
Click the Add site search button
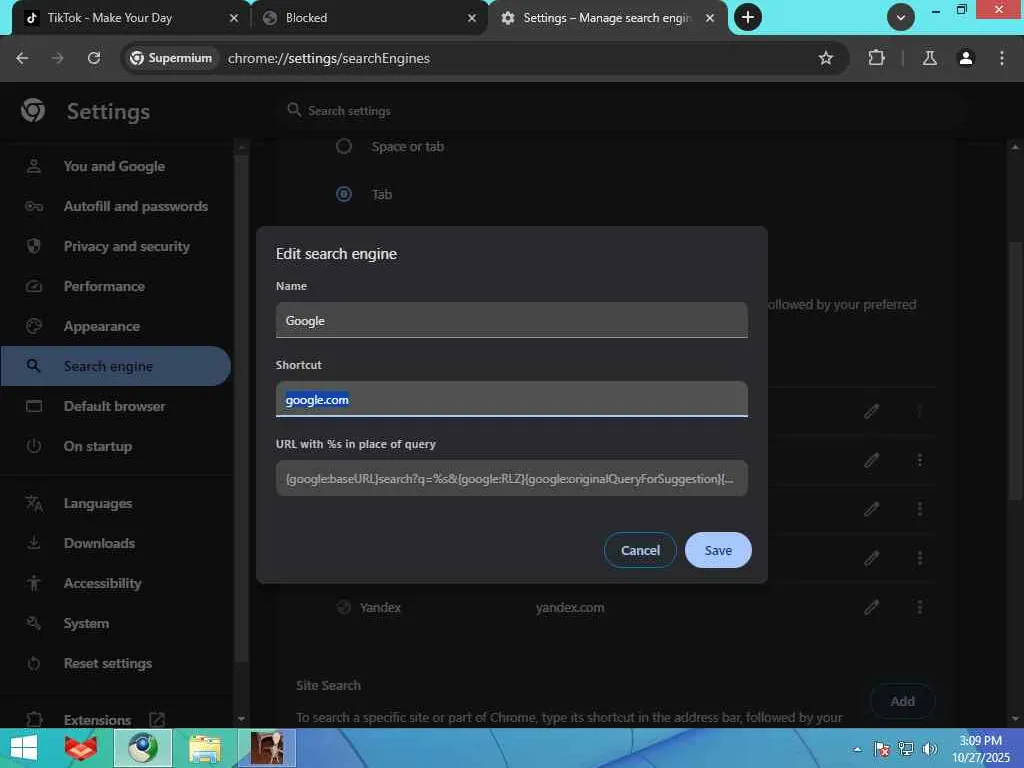[903, 701]
